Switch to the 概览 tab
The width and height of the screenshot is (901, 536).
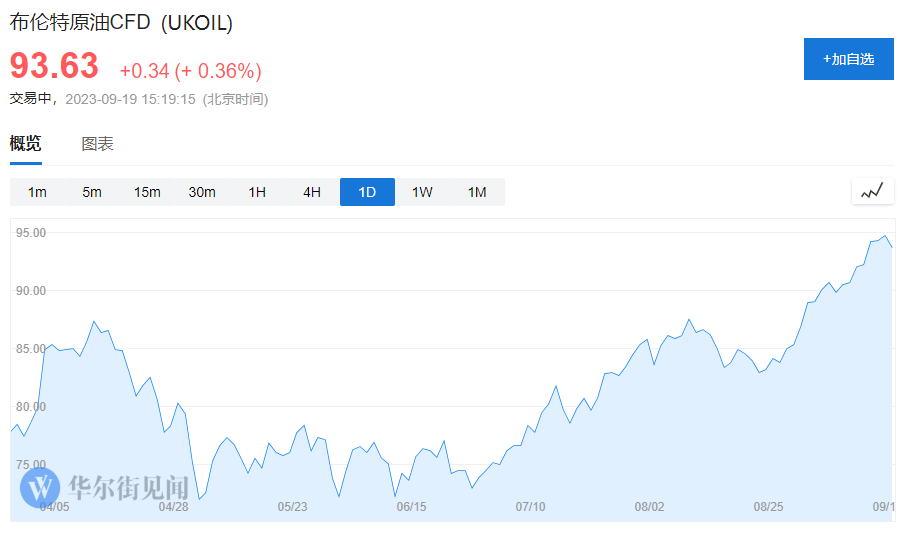[26, 143]
